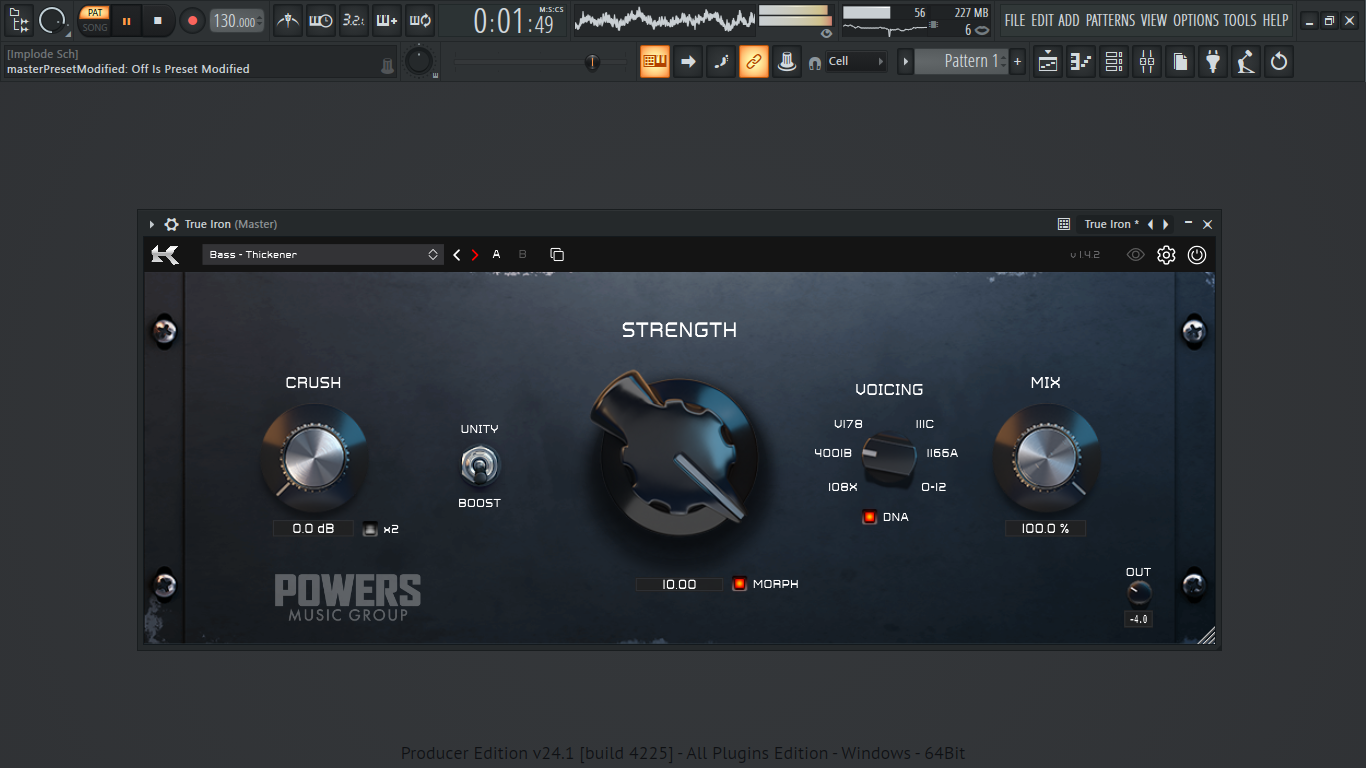Click the file/pattern browser icon at top-left
The height and width of the screenshot is (768, 1366).
[19, 20]
